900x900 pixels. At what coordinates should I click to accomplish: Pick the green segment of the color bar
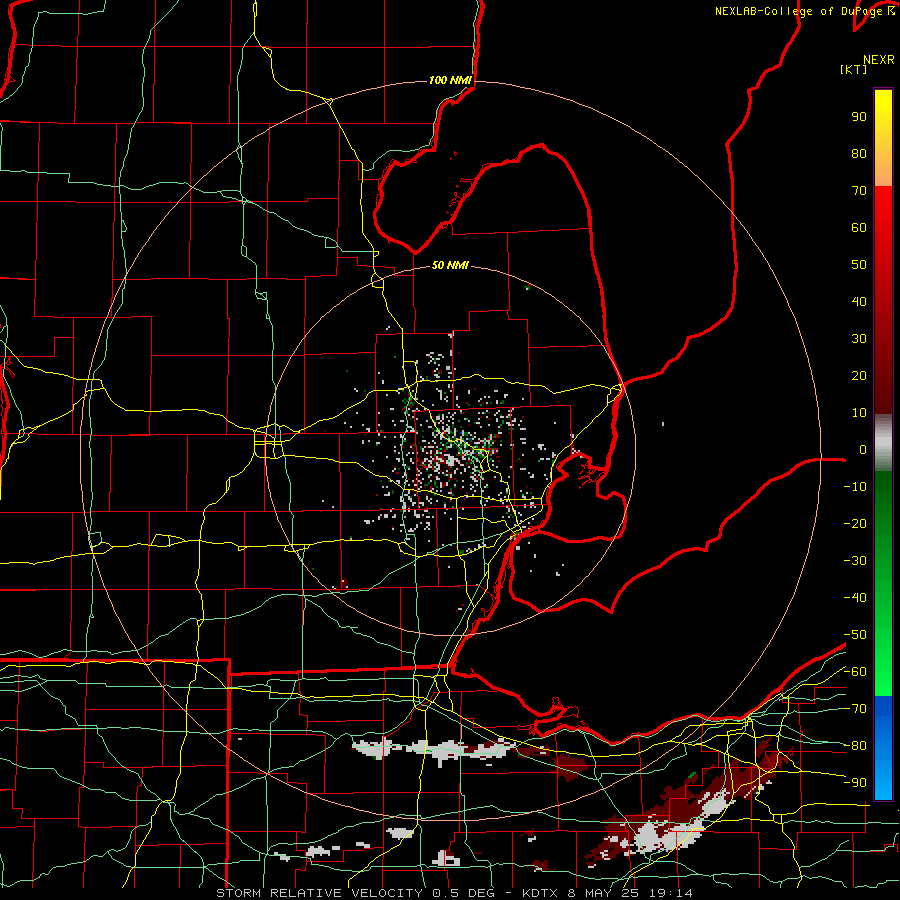click(x=883, y=584)
